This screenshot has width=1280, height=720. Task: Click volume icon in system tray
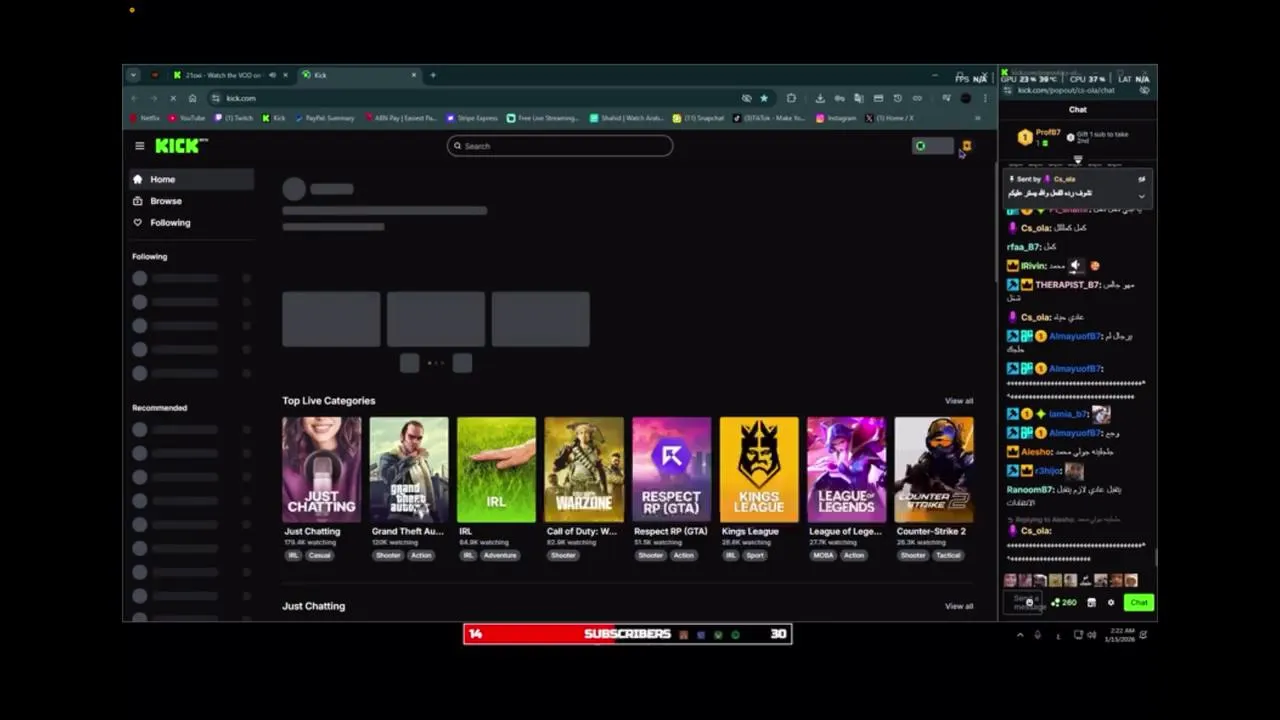[x=1091, y=634]
